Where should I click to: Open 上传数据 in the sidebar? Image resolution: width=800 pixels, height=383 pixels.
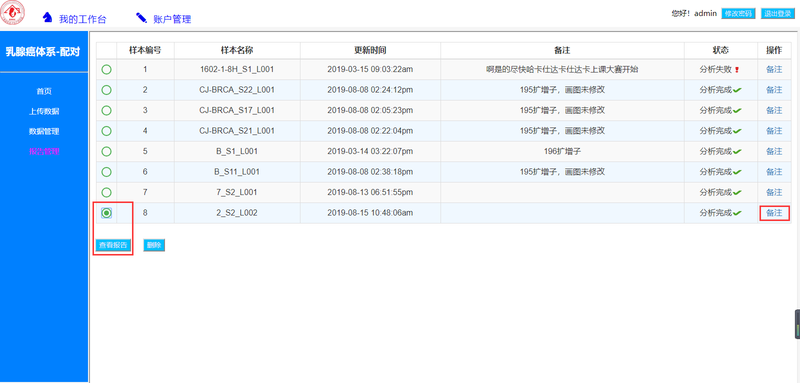tap(44, 111)
